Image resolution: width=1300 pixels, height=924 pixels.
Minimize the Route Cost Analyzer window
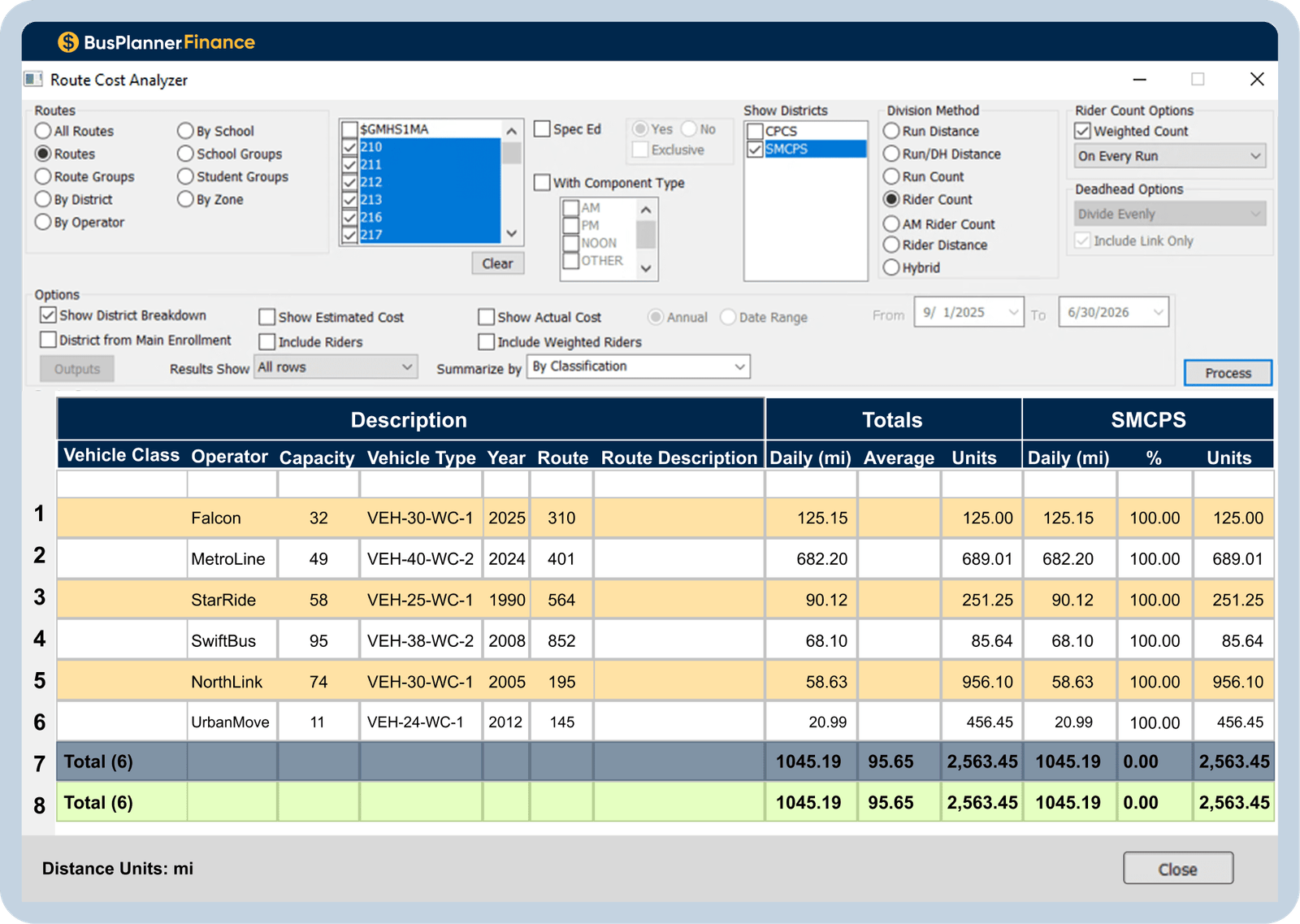(x=1139, y=80)
